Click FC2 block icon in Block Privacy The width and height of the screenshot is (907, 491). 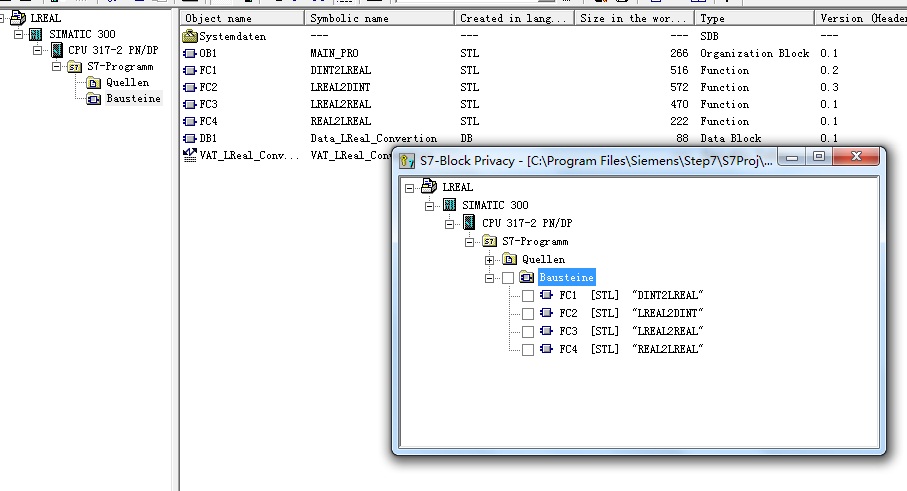click(547, 313)
